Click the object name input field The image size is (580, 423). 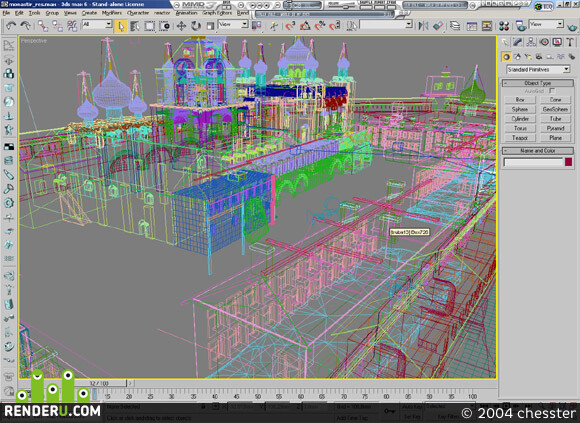point(533,162)
